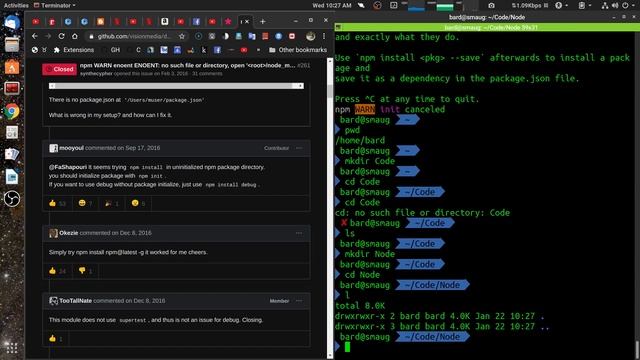Open OBS Studio from the dock
The height and width of the screenshot is (360, 640).
[x=11, y=199]
